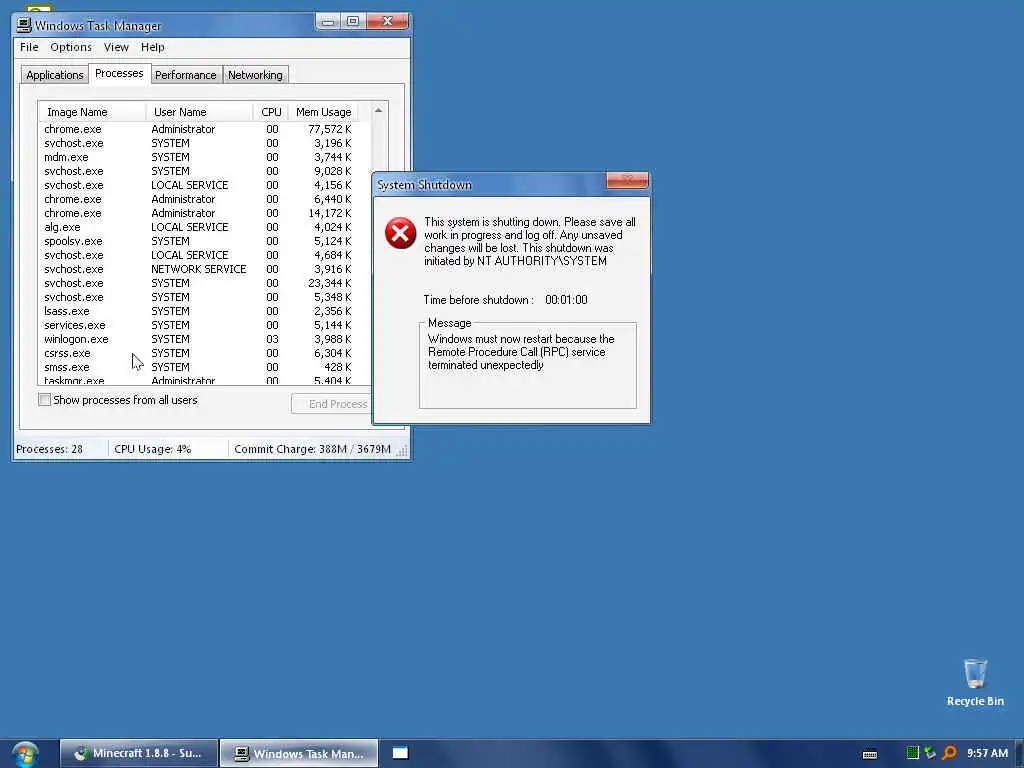Click the orange magnifier tray icon

coord(950,753)
